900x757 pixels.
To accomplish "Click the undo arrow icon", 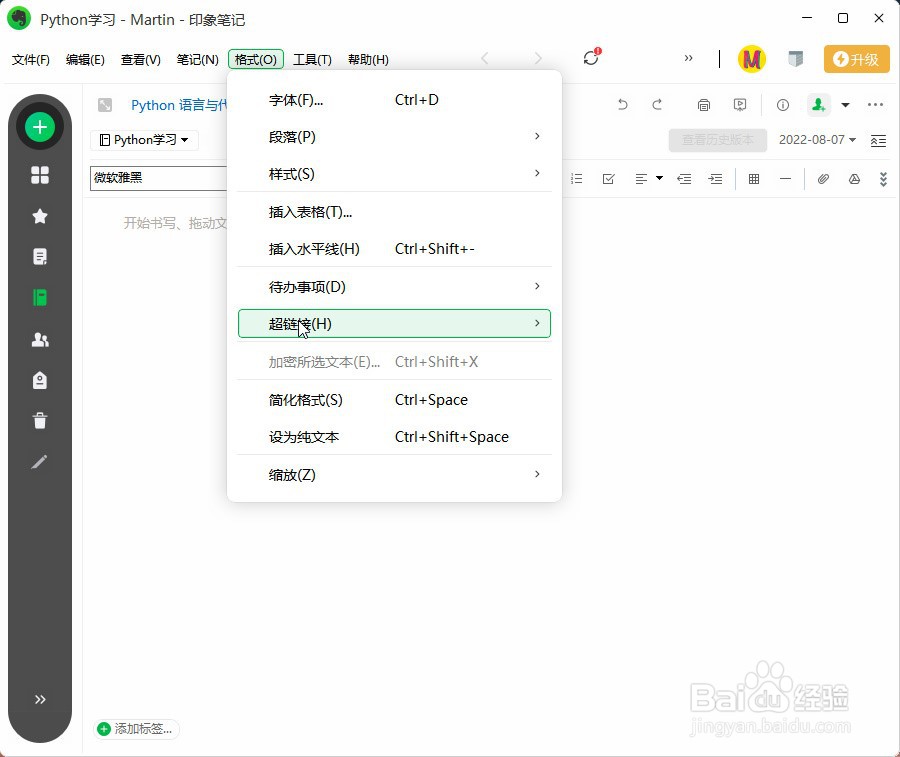I will point(622,104).
